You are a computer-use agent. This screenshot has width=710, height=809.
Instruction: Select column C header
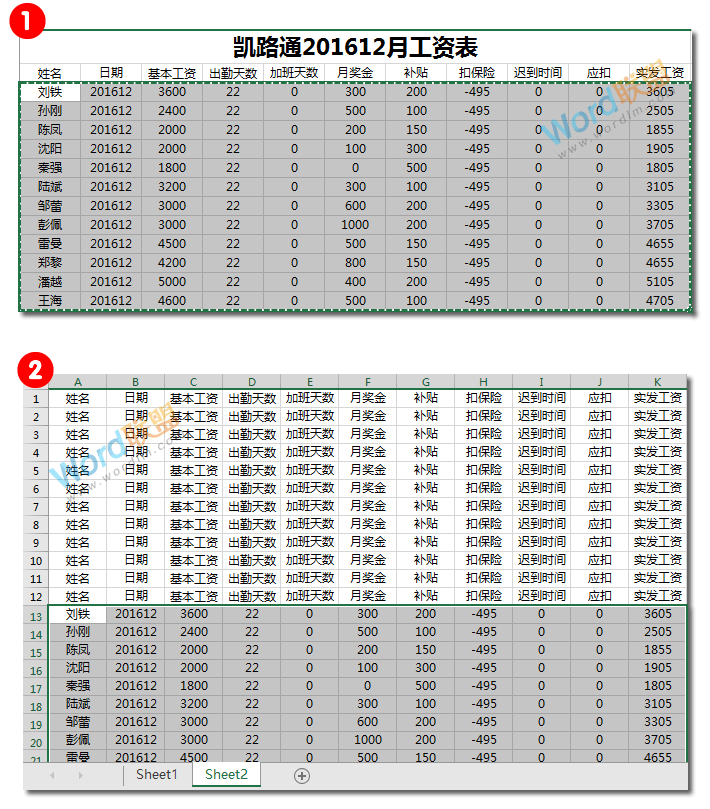click(193, 382)
